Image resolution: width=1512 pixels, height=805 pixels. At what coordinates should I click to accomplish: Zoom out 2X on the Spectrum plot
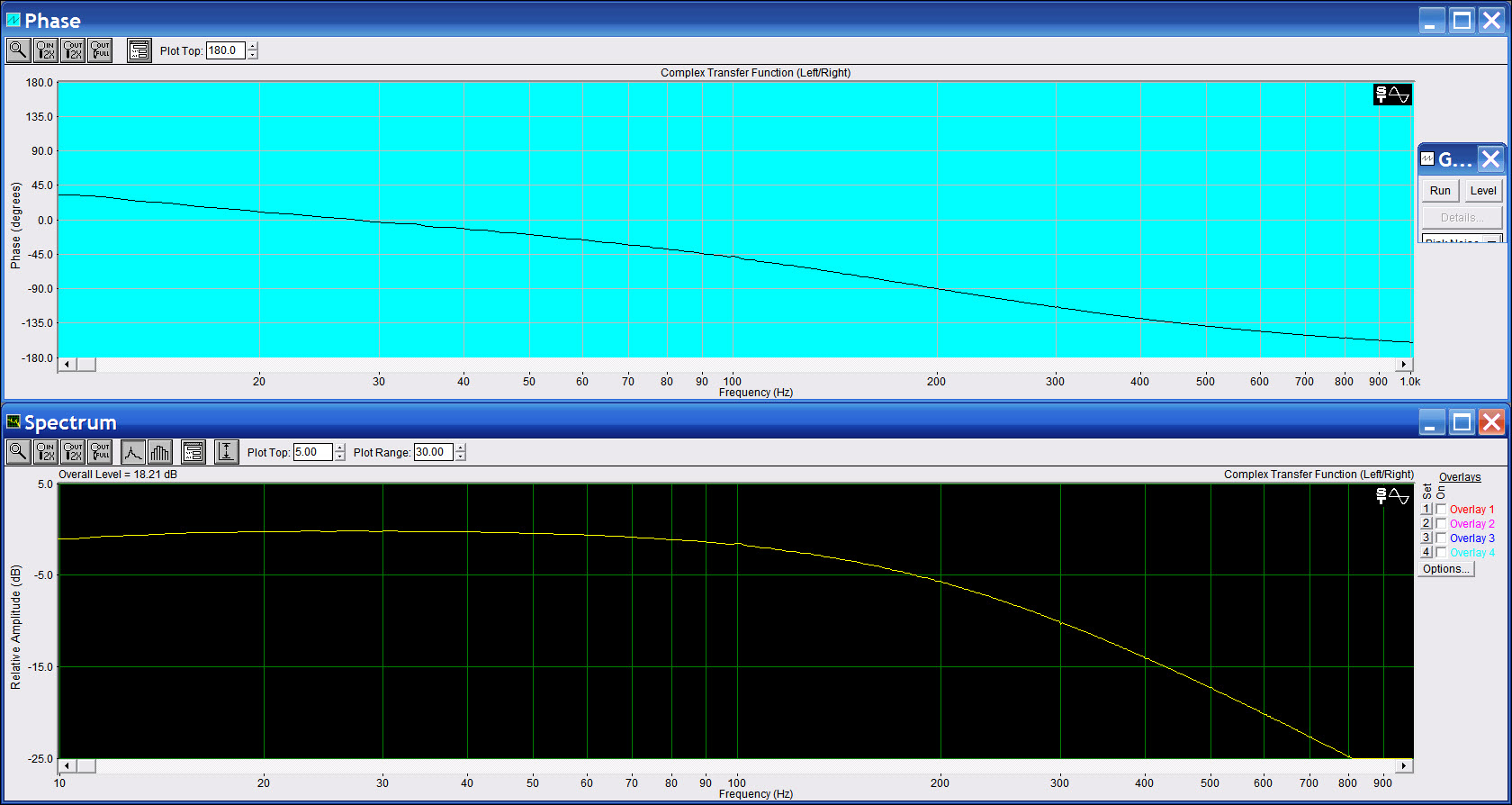coord(73,452)
